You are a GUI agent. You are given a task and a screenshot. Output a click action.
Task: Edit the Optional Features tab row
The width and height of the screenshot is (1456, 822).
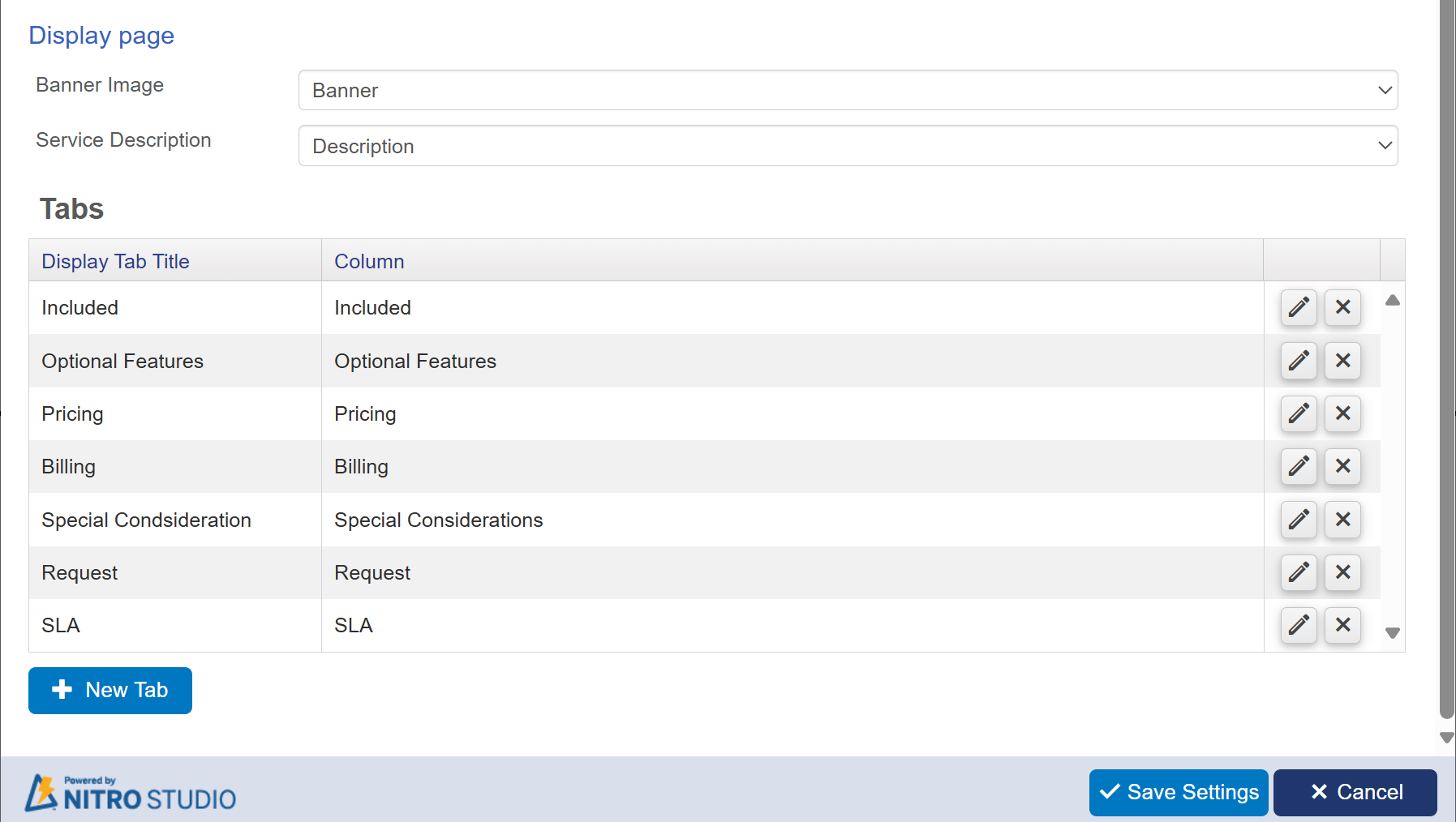pos(1299,360)
